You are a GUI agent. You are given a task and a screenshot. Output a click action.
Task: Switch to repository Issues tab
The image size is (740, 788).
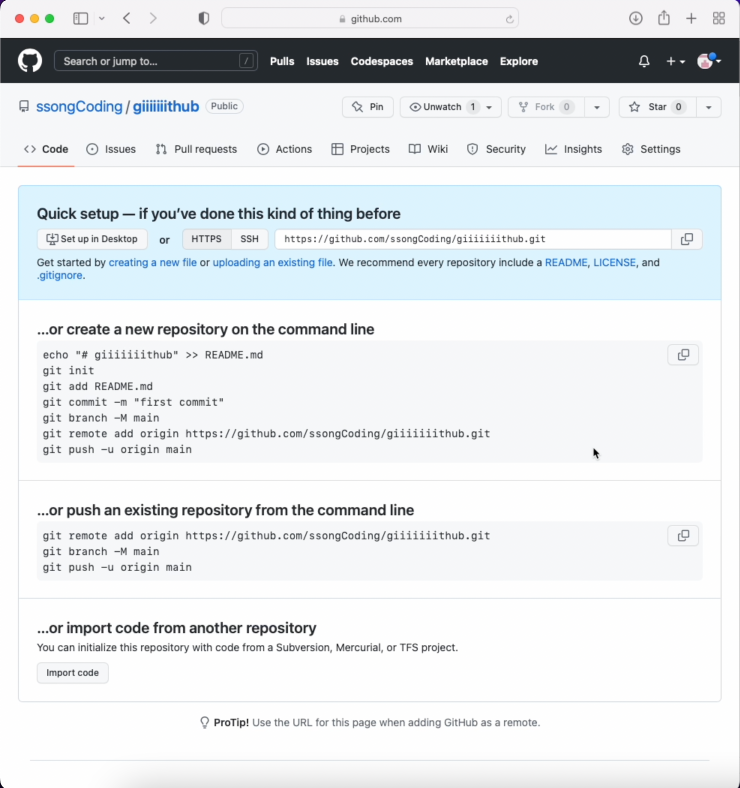[x=111, y=149]
